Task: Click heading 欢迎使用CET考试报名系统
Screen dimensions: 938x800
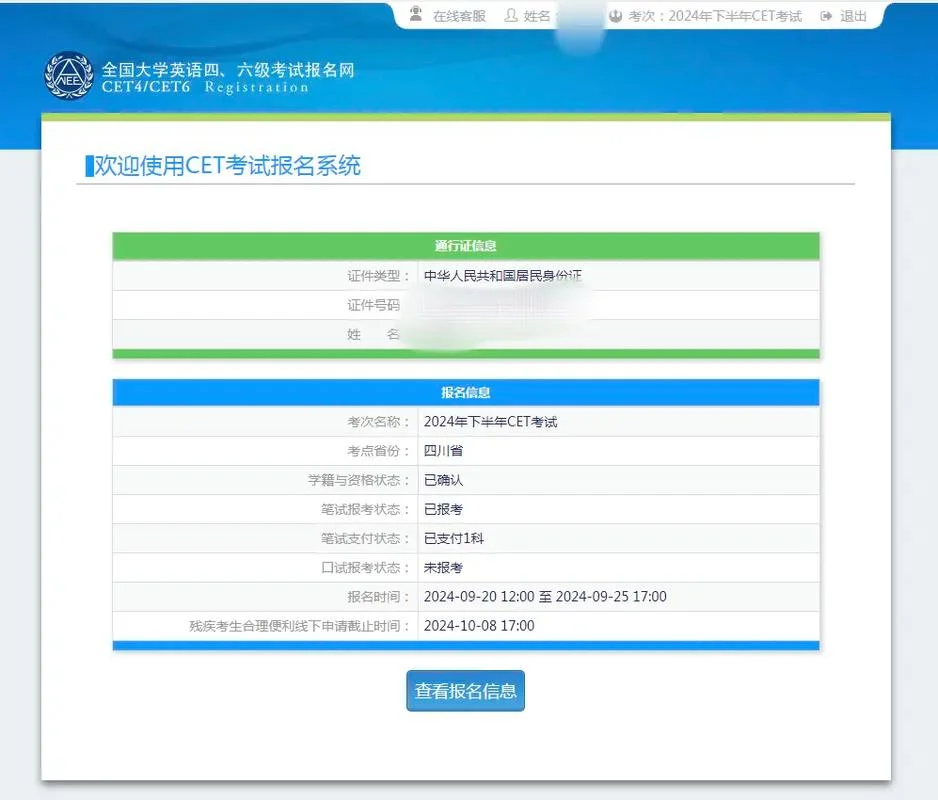Action: [x=227, y=166]
